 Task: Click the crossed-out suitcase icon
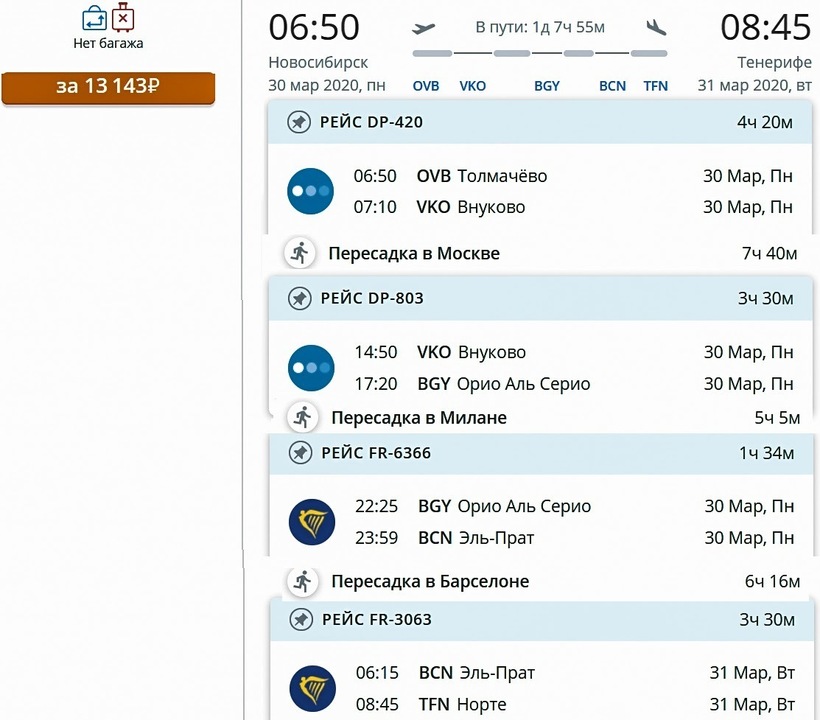123,18
